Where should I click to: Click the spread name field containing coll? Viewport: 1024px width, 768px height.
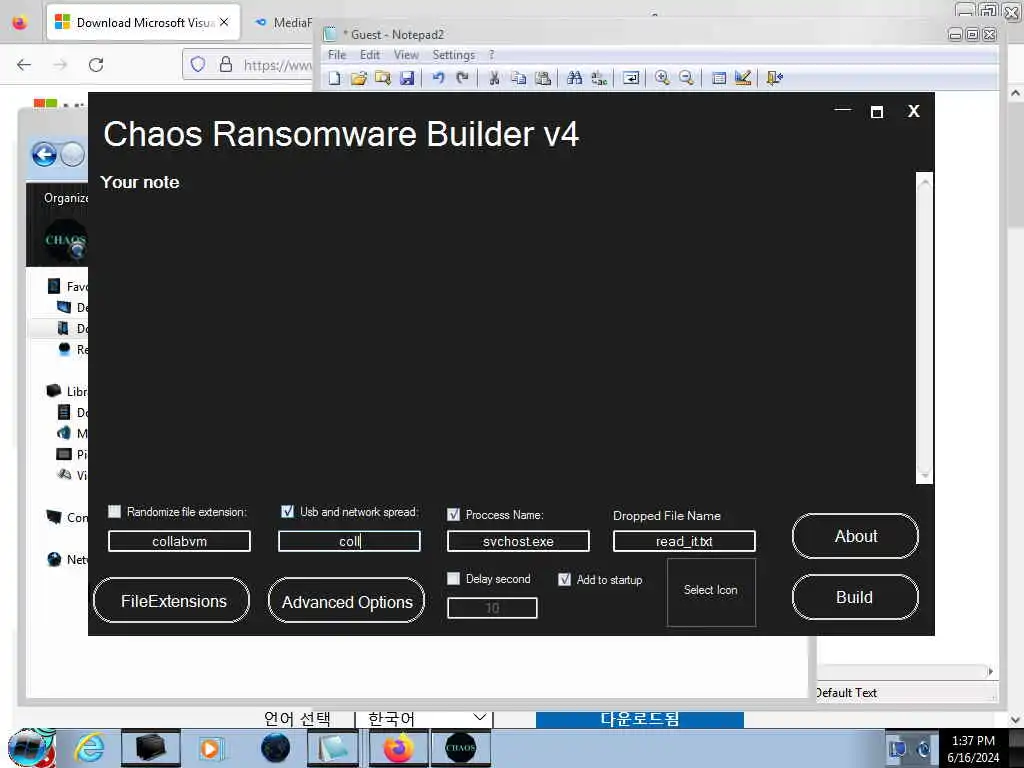[349, 541]
